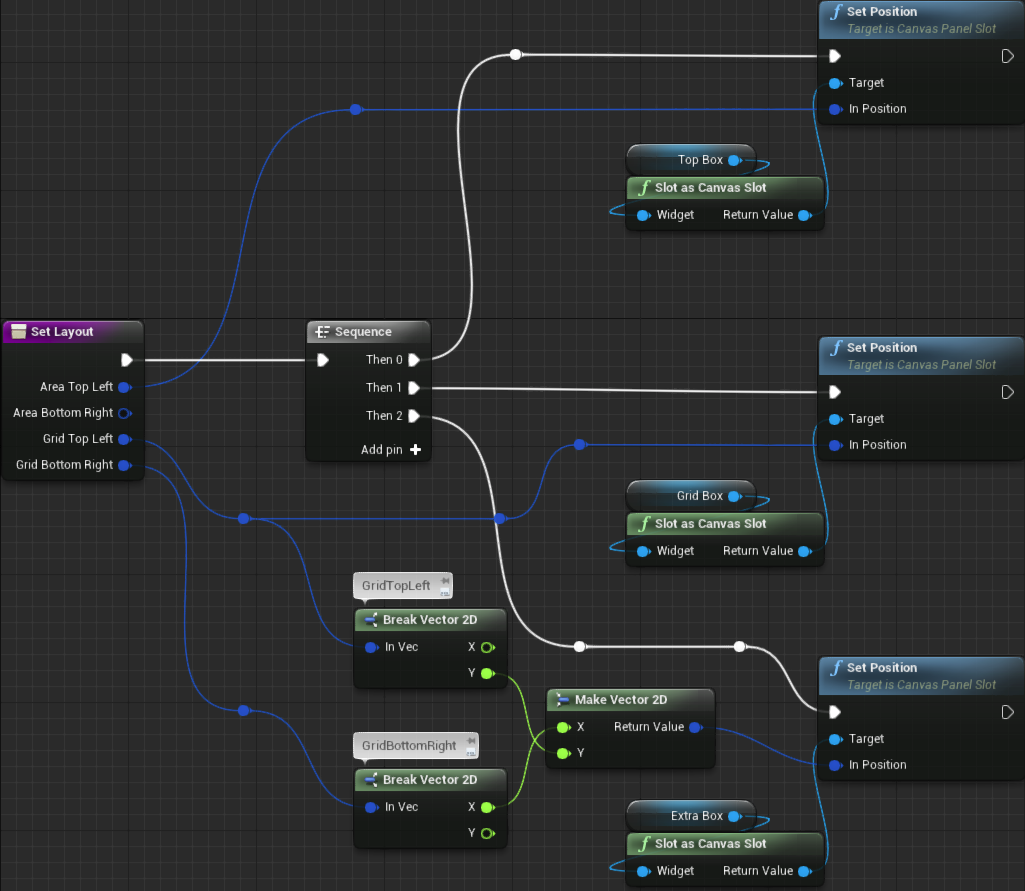Click In Vec pin of GridBottomRight Break Vector
The width and height of the screenshot is (1025, 891).
371,808
